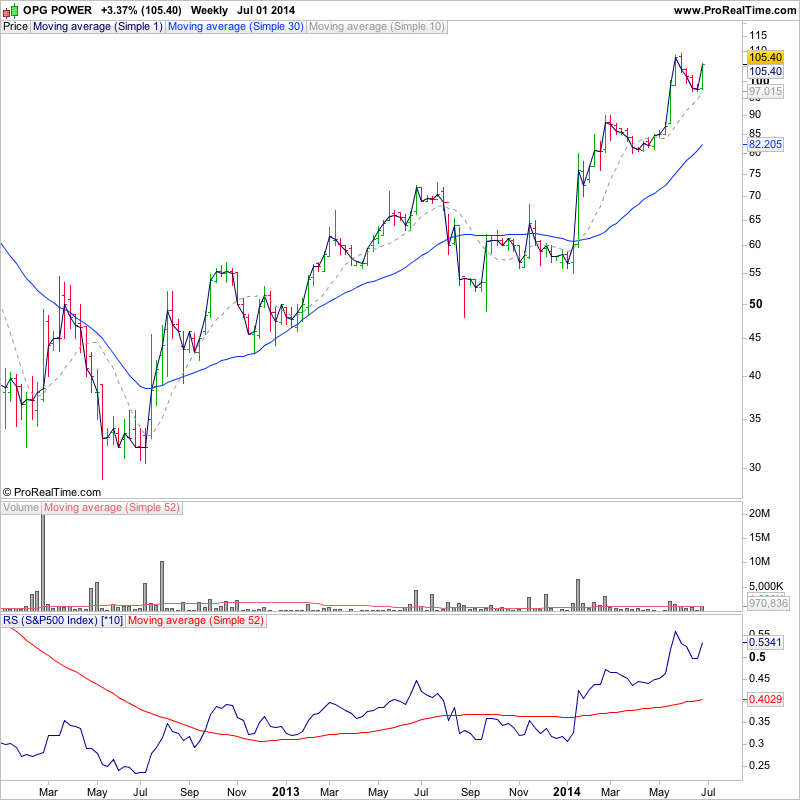Select the Price label tab
Image resolution: width=800 pixels, height=800 pixels.
click(x=15, y=27)
